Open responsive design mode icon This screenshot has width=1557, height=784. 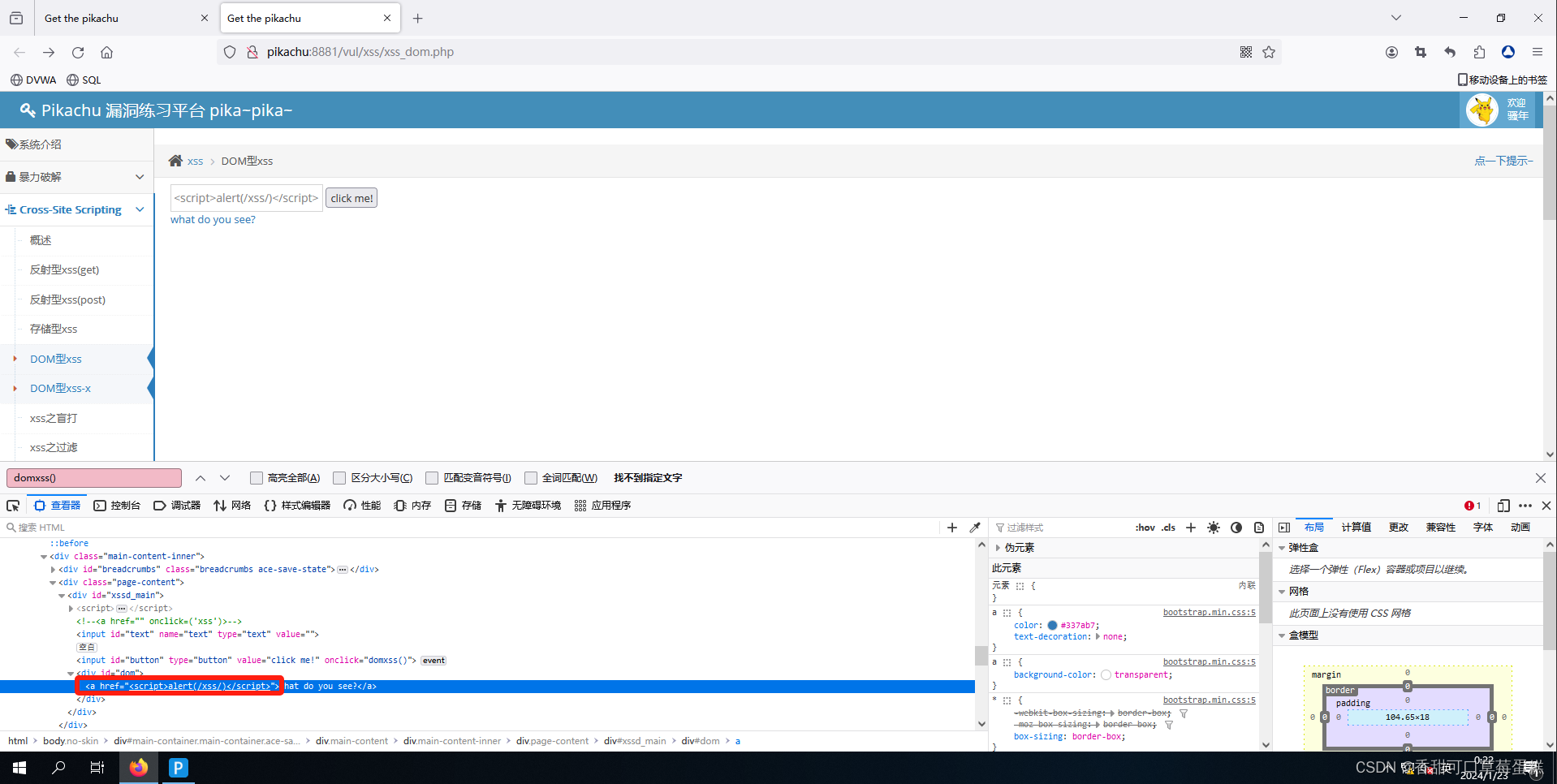[x=1503, y=506]
